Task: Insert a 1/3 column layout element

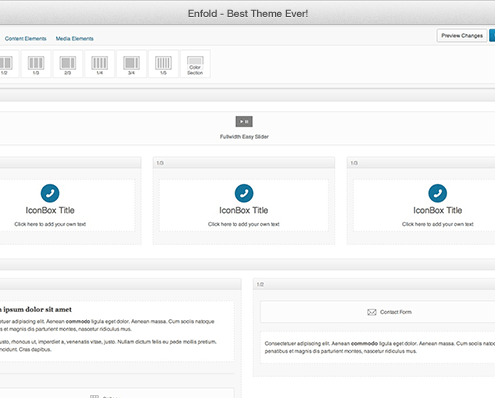Action: click(x=36, y=64)
